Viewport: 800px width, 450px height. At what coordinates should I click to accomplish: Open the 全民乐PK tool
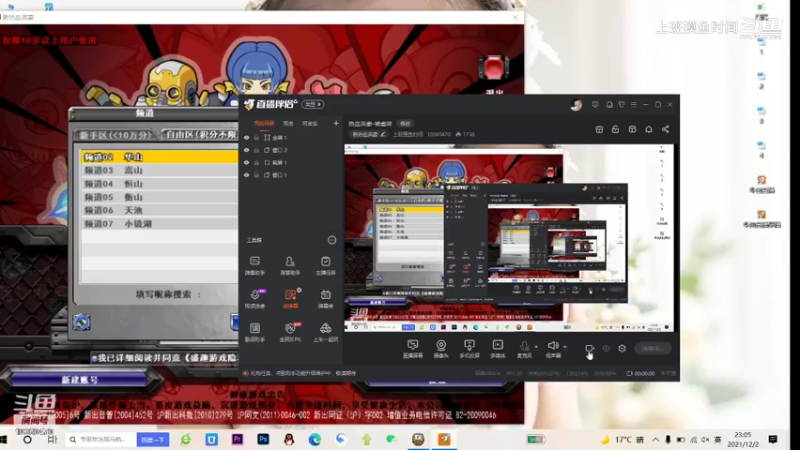point(290,332)
